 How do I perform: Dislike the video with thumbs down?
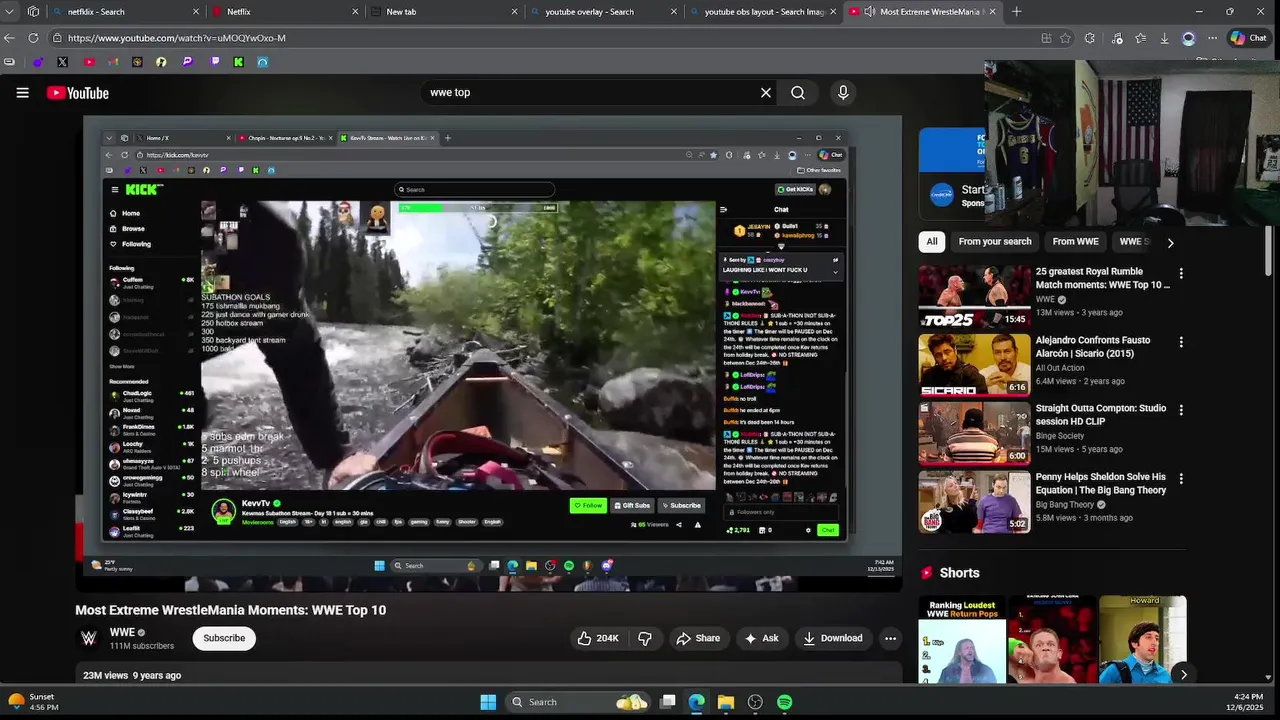[645, 638]
